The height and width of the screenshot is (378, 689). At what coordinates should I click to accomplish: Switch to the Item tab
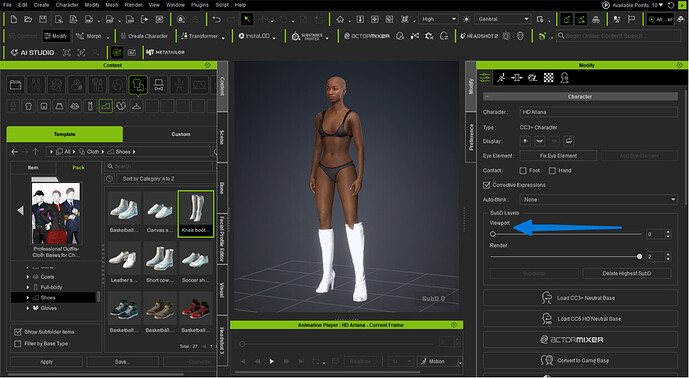click(x=33, y=167)
